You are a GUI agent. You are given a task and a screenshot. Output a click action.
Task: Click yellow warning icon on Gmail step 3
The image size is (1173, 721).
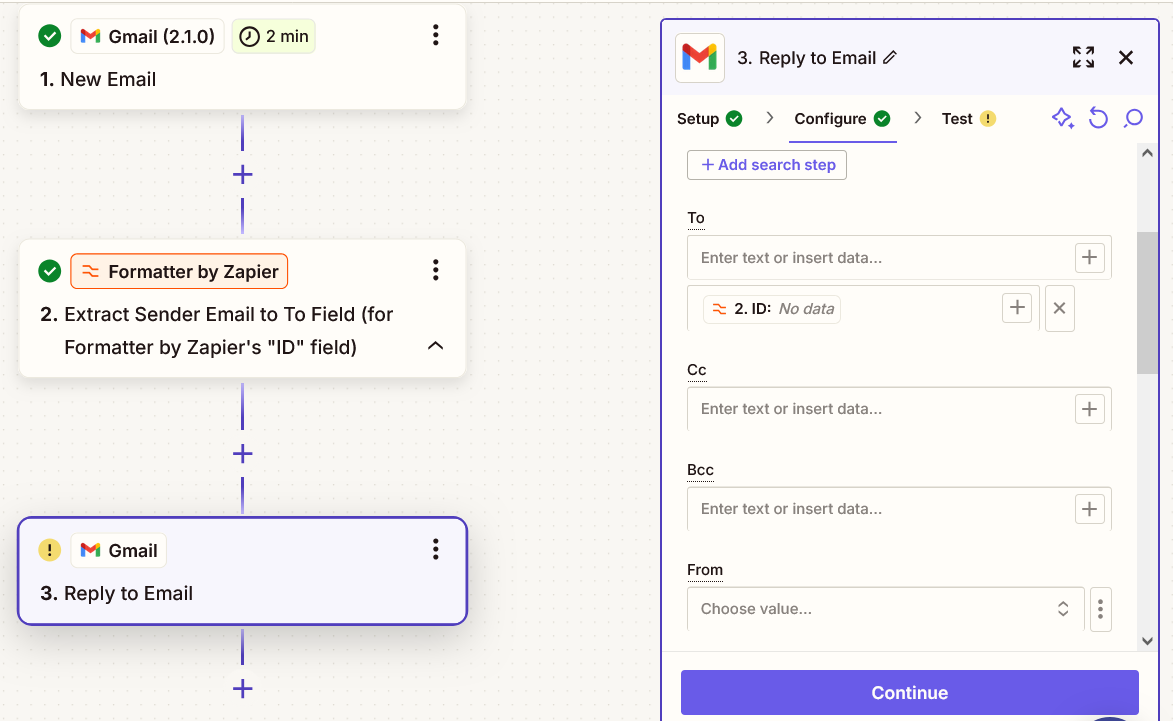(49, 550)
